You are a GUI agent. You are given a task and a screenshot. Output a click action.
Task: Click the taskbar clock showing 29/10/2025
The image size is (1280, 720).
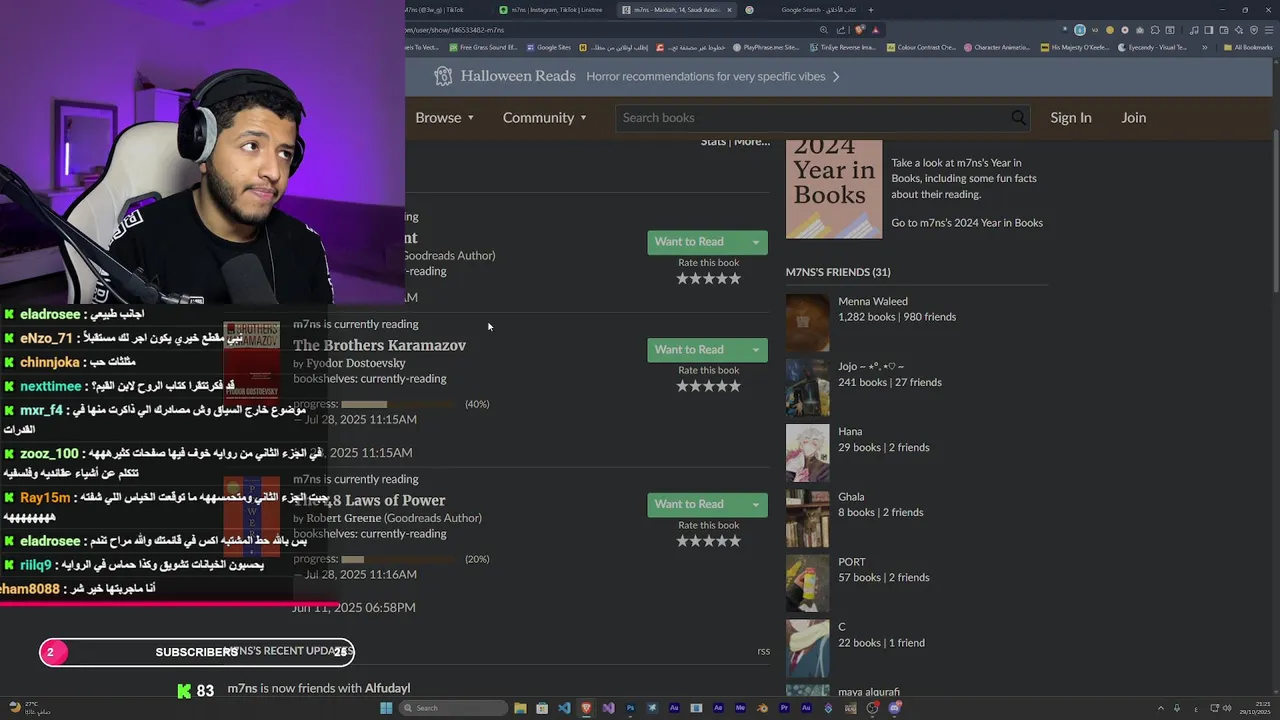[1254, 708]
